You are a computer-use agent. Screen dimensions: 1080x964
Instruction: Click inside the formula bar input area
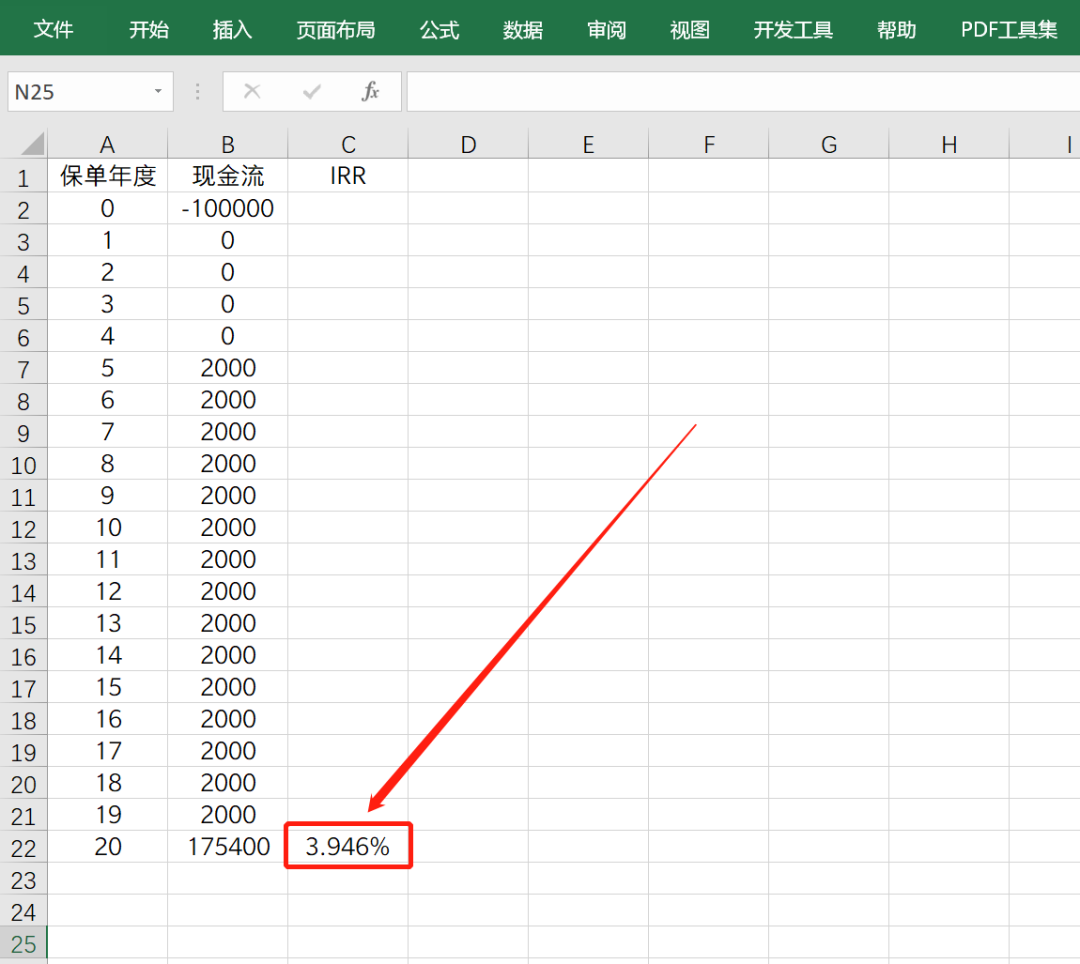click(x=700, y=91)
